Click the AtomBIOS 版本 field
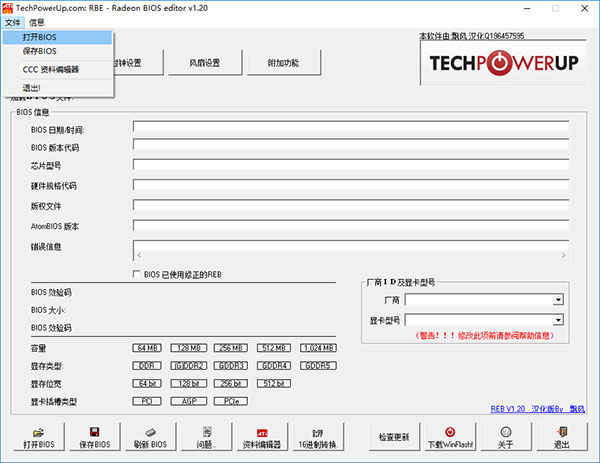600x463 pixels. 351,226
